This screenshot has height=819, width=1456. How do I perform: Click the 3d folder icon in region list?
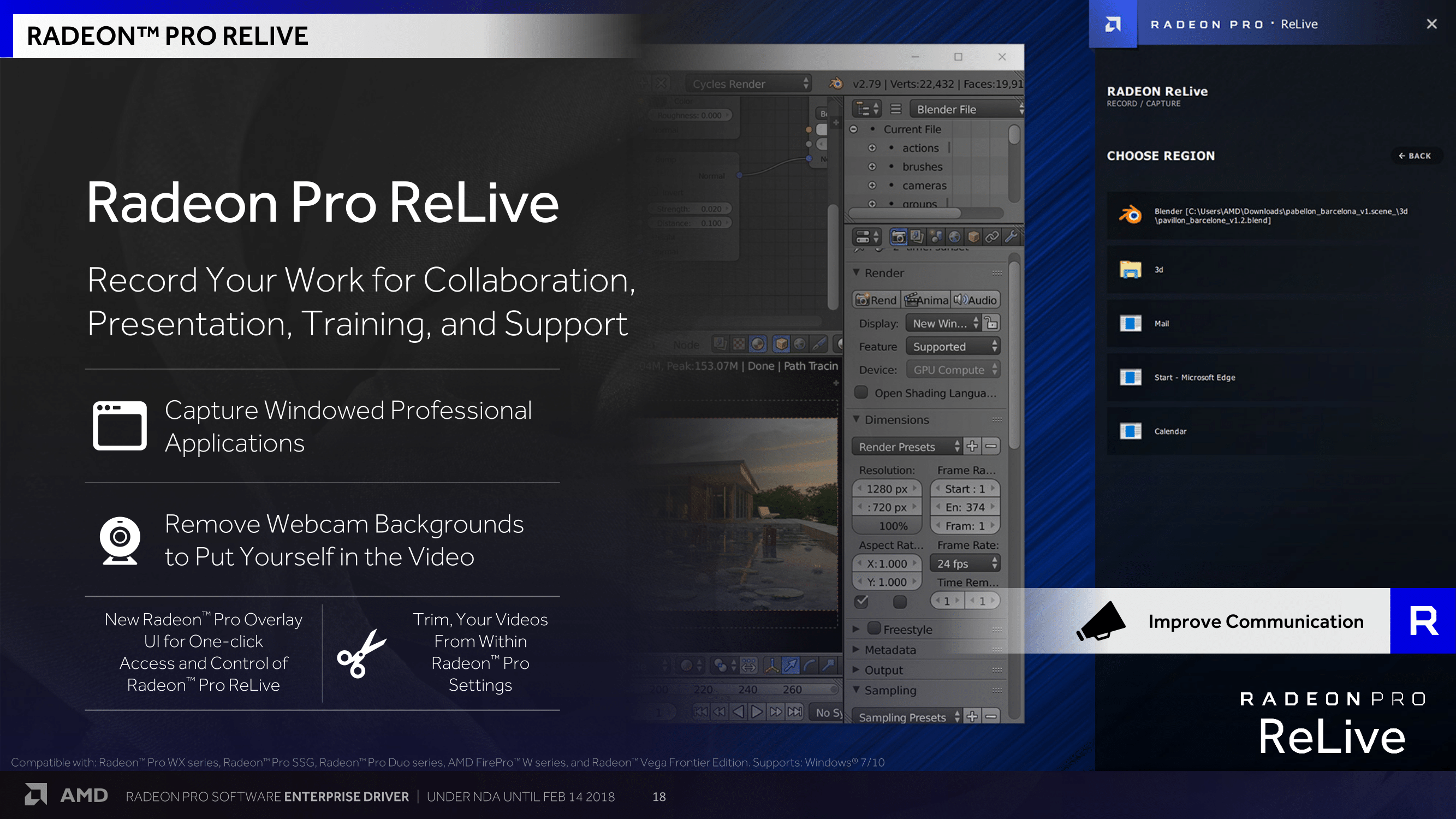tap(1130, 269)
